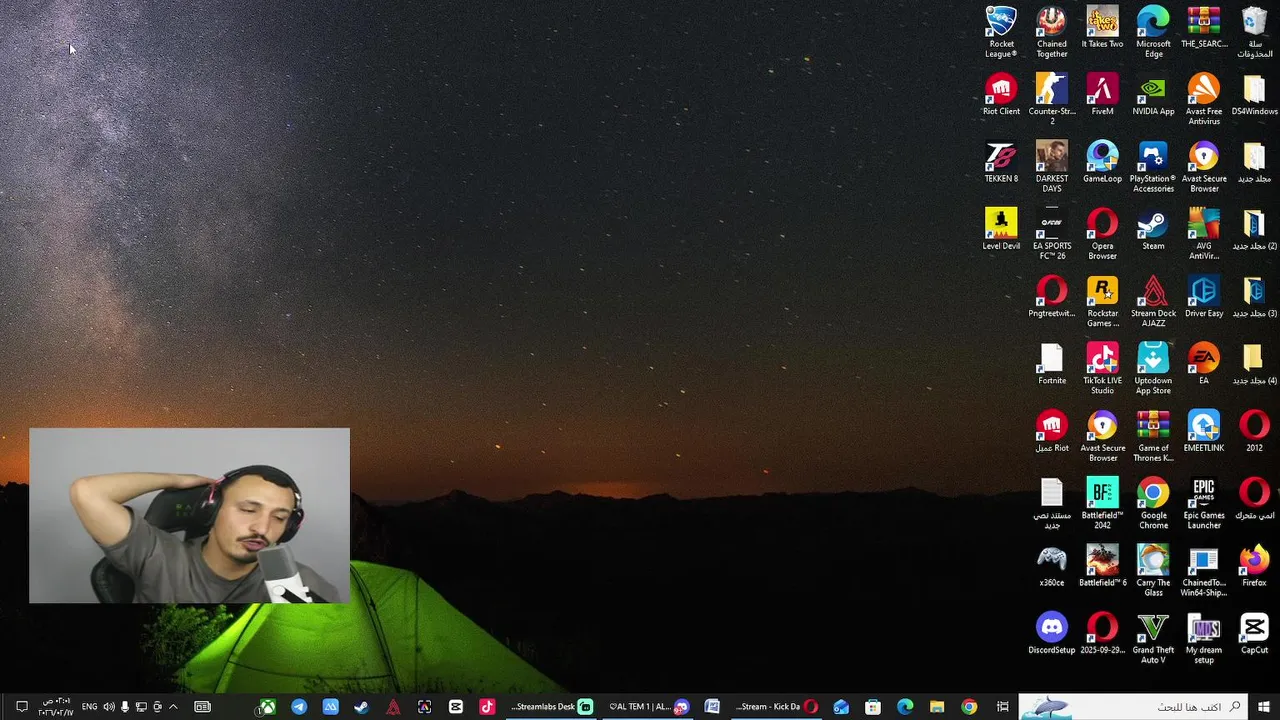The width and height of the screenshot is (1280, 720).
Task: Open Pngtreetwit... Opera shortcut
Action: [x=1052, y=297]
